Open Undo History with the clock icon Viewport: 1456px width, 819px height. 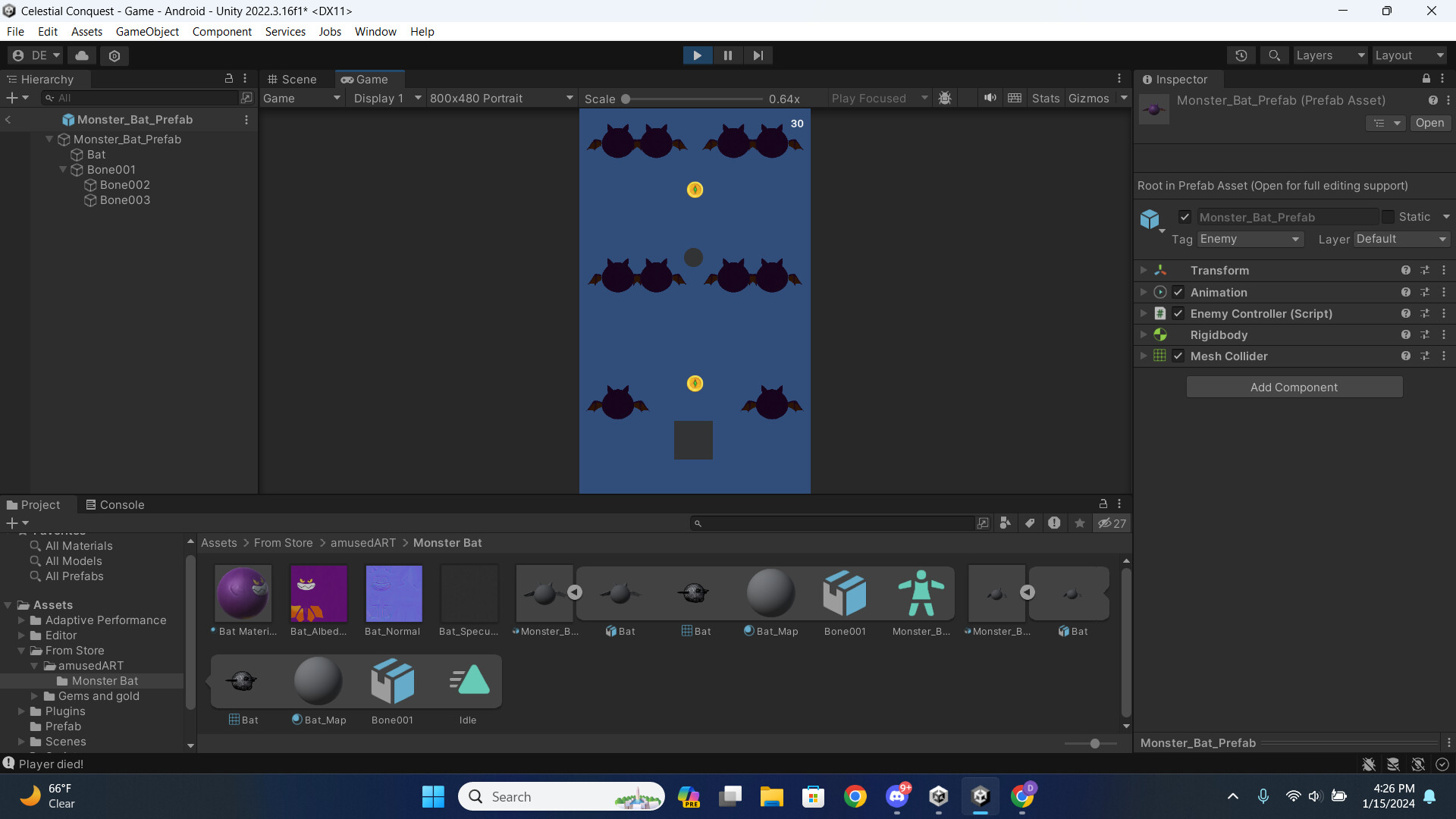pos(1241,55)
